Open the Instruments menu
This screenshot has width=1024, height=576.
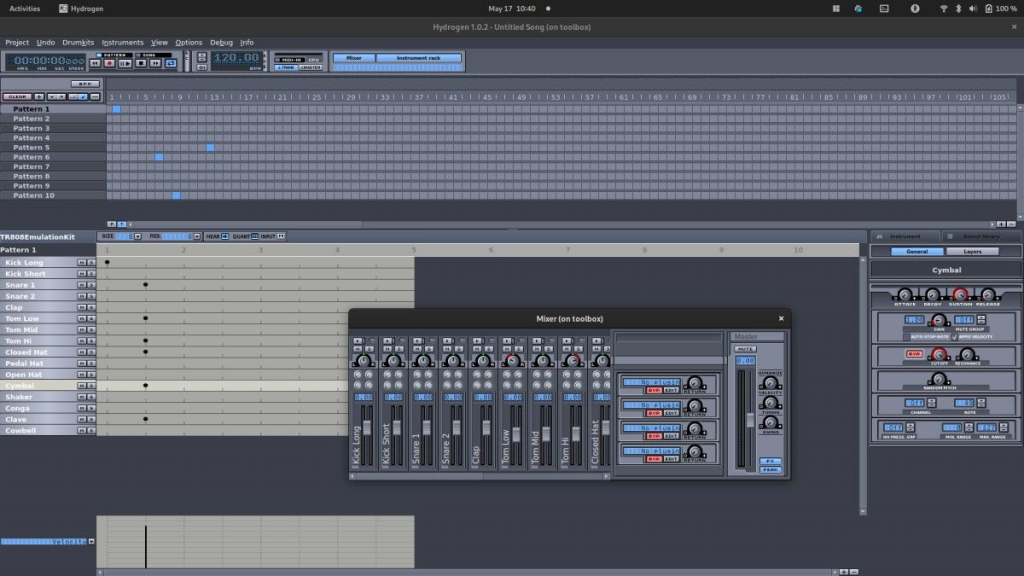click(122, 42)
